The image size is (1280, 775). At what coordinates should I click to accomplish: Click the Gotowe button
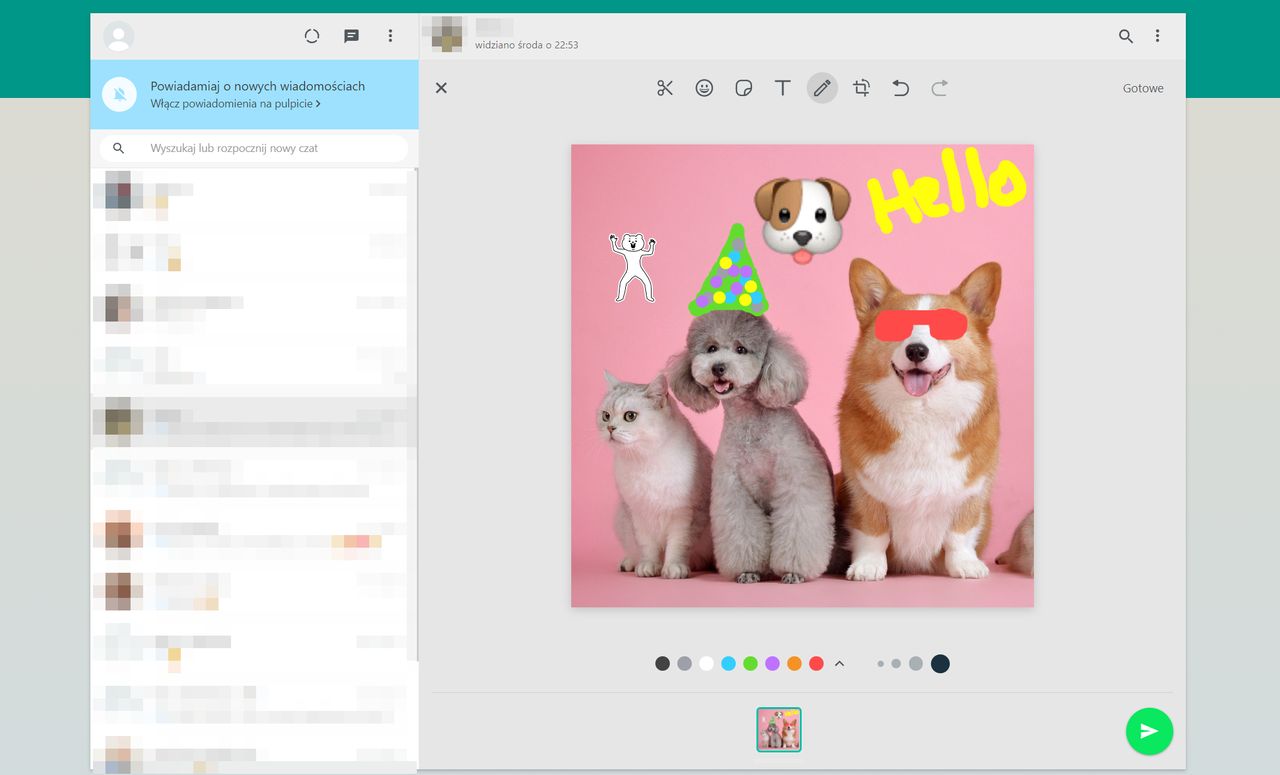(1142, 88)
